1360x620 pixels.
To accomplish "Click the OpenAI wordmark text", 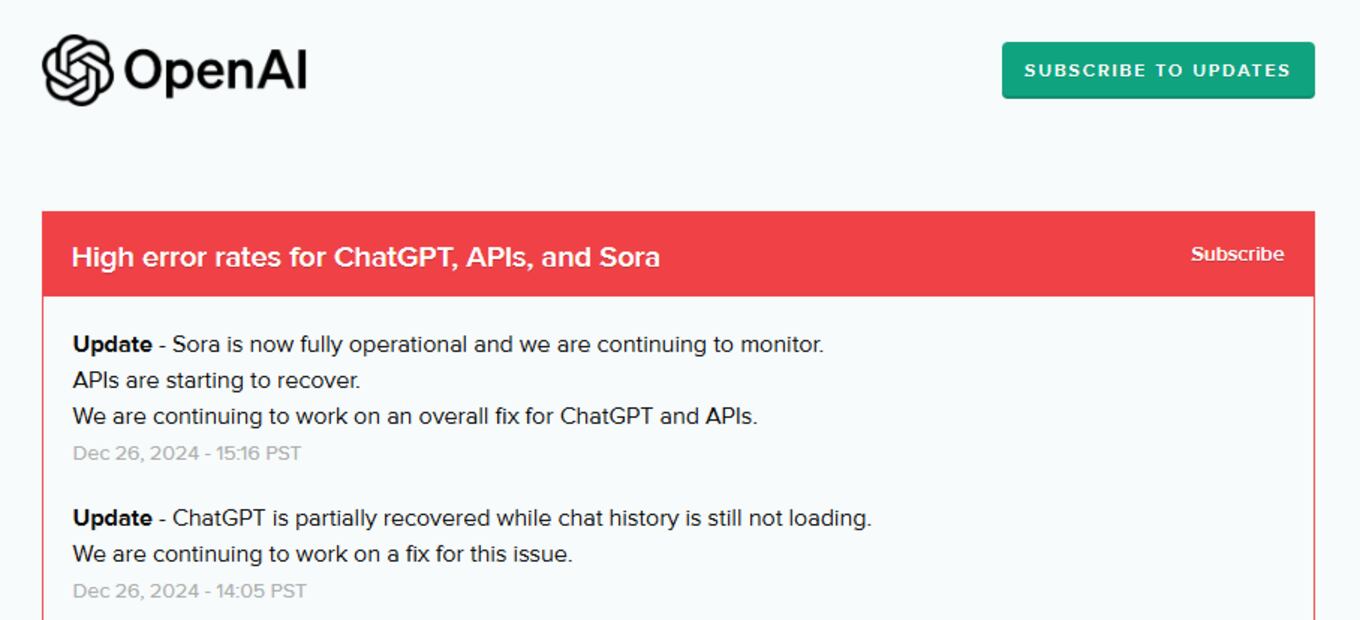I will coord(215,71).
